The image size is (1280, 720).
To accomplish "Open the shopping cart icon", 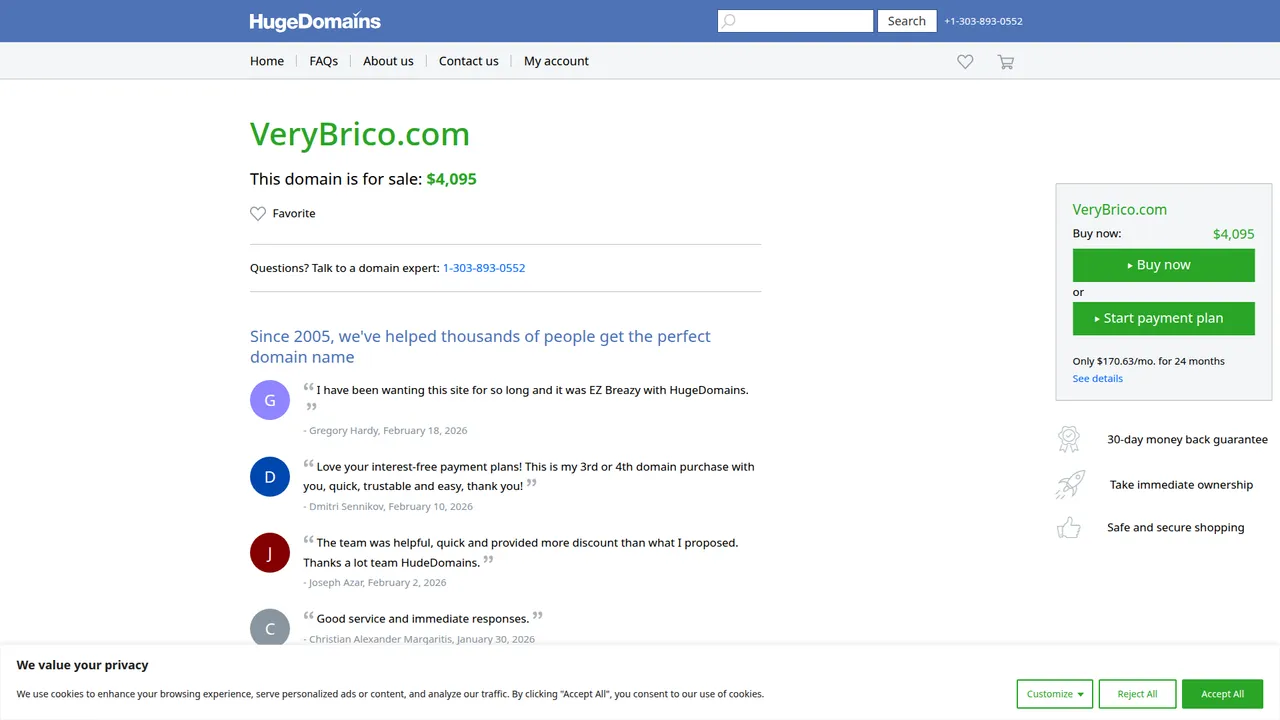I will click(x=1006, y=62).
